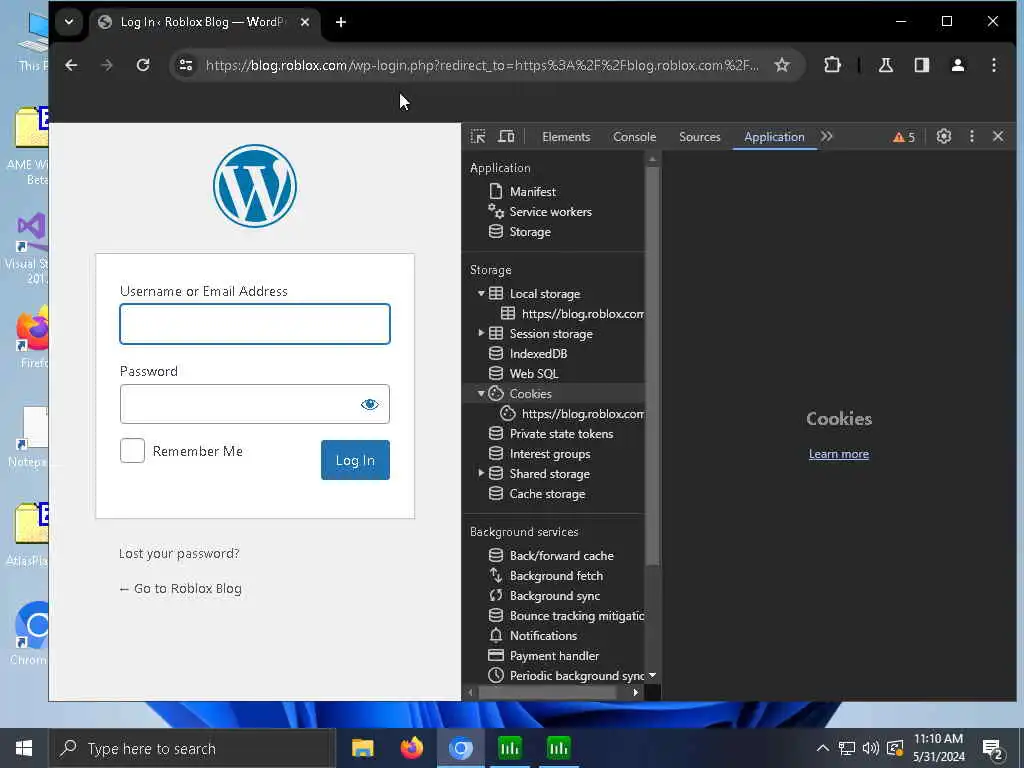Select the Application tab

pos(774,136)
